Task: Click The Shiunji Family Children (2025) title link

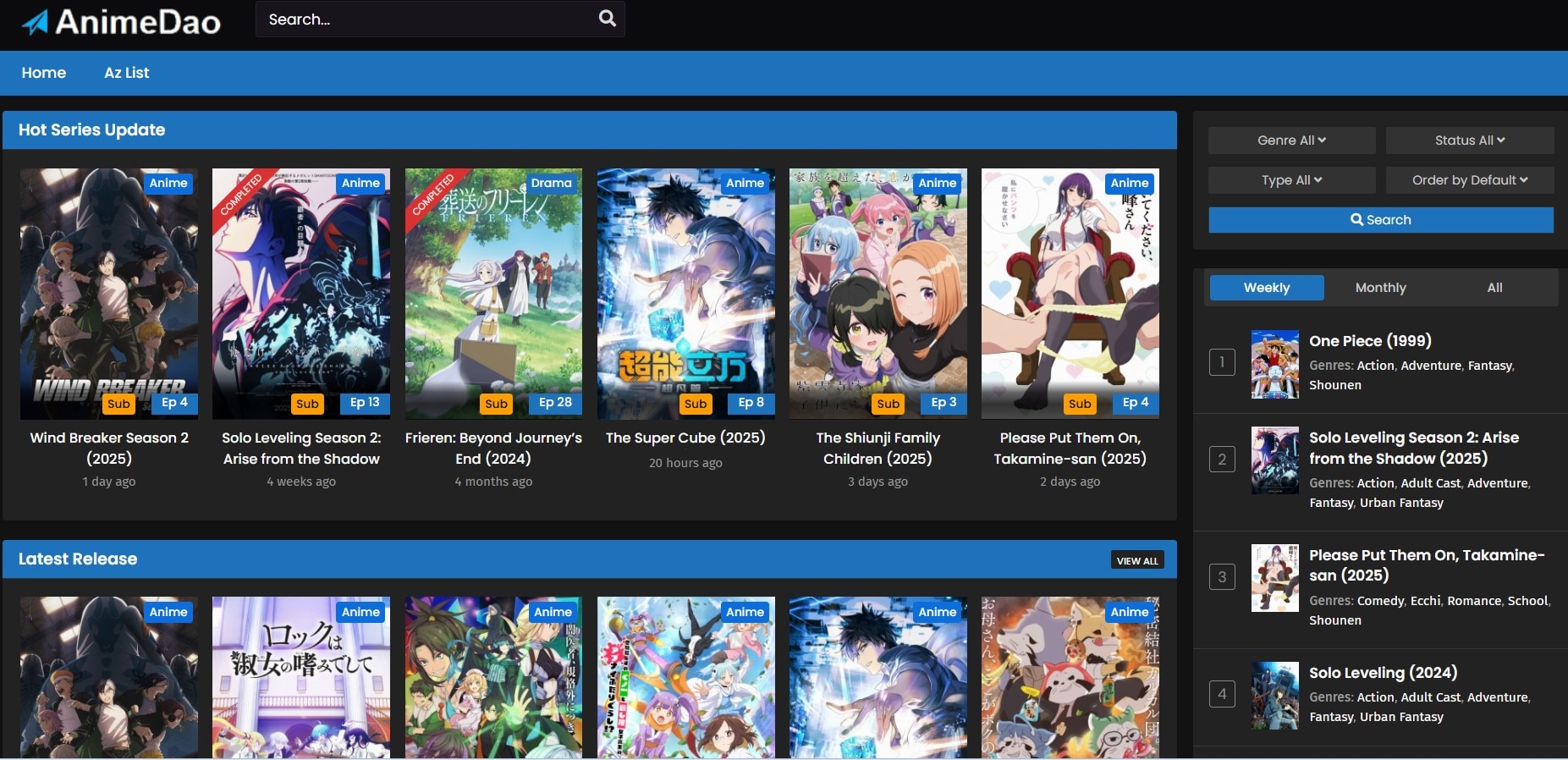Action: tap(878, 449)
